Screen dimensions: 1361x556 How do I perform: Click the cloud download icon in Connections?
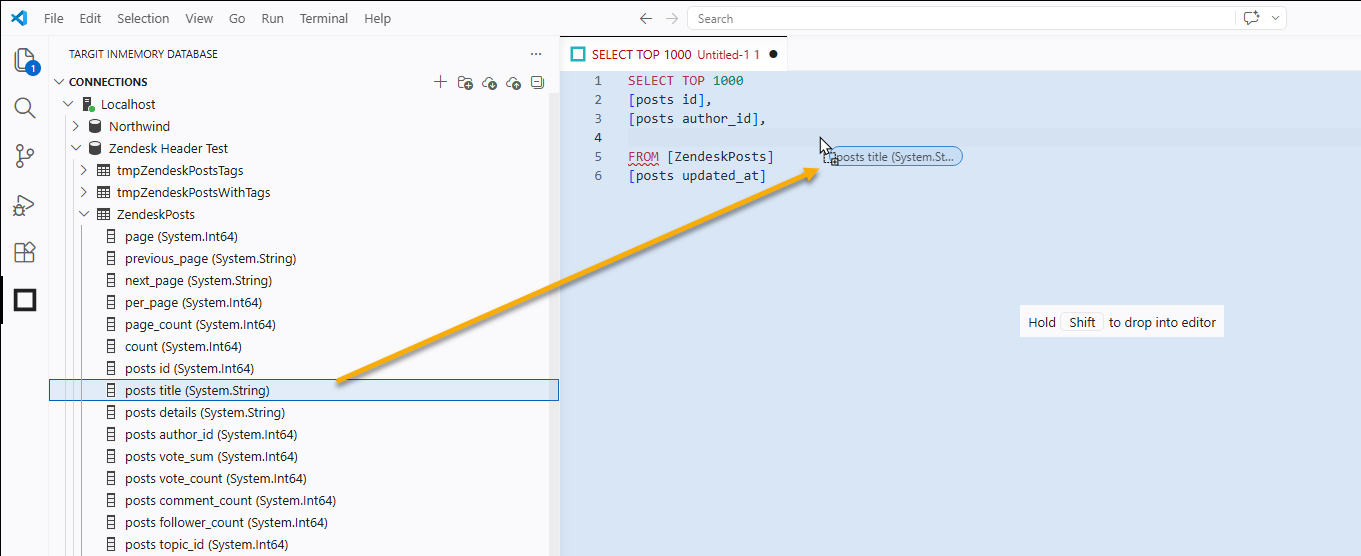pyautogui.click(x=489, y=82)
